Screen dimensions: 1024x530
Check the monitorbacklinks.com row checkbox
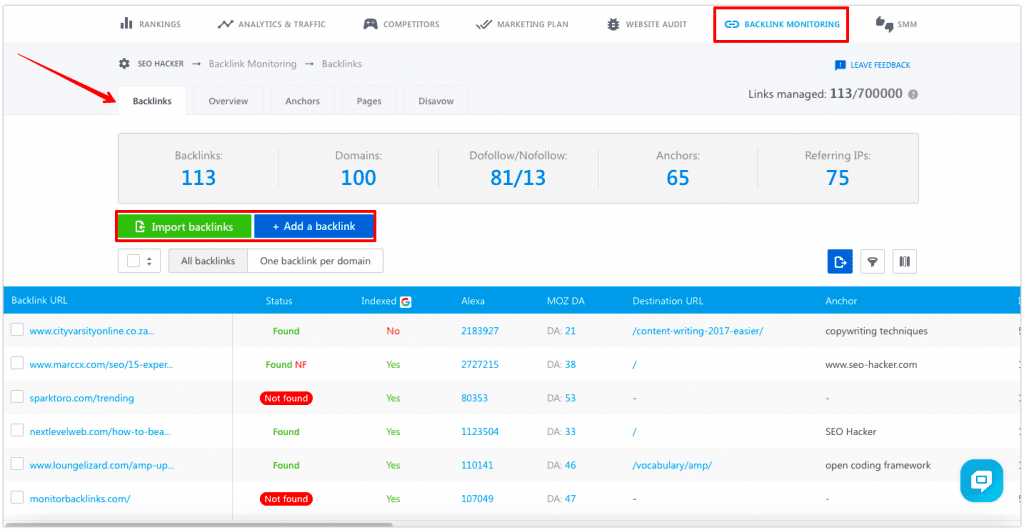pyautogui.click(x=17, y=497)
